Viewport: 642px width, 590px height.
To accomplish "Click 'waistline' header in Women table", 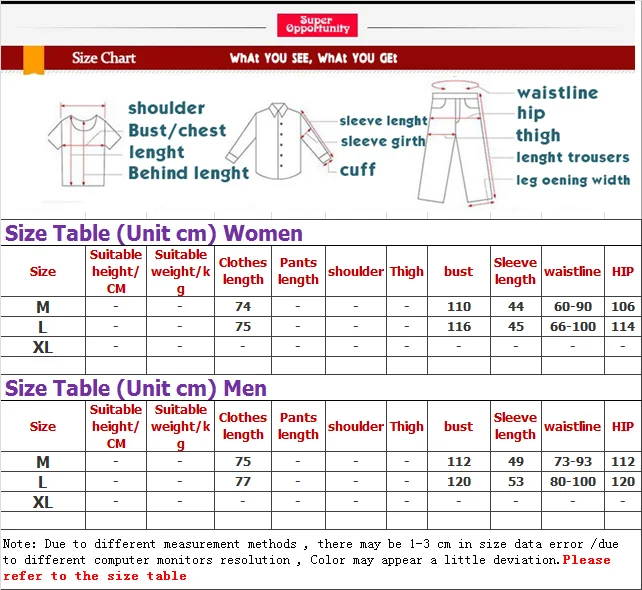I will click(x=572, y=271).
